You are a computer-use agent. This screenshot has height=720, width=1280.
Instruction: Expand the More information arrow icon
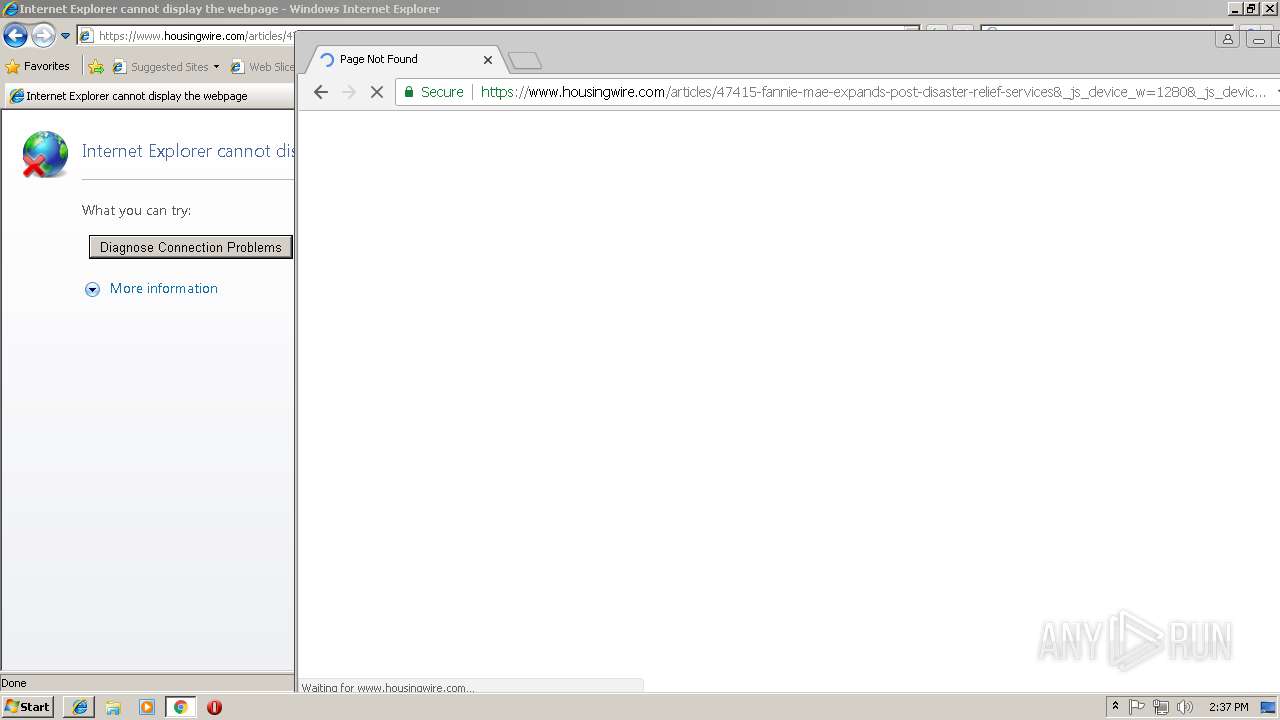(x=92, y=289)
